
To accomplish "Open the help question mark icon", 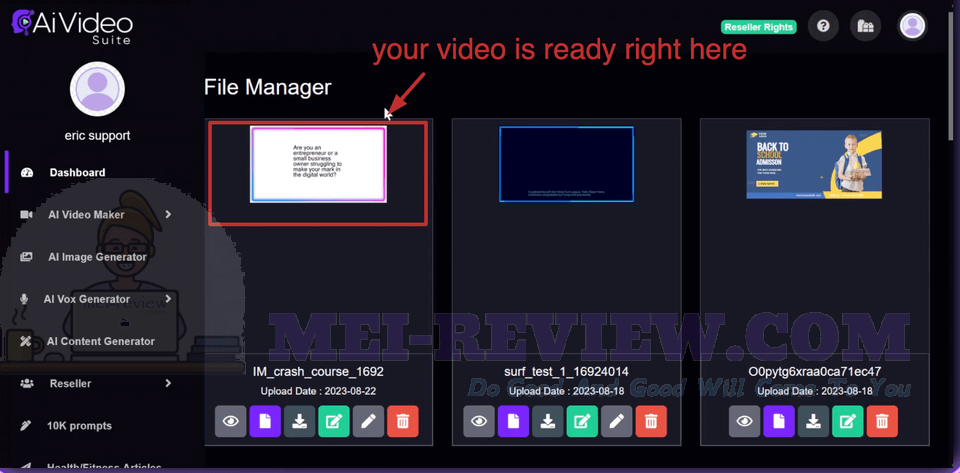I will click(823, 26).
